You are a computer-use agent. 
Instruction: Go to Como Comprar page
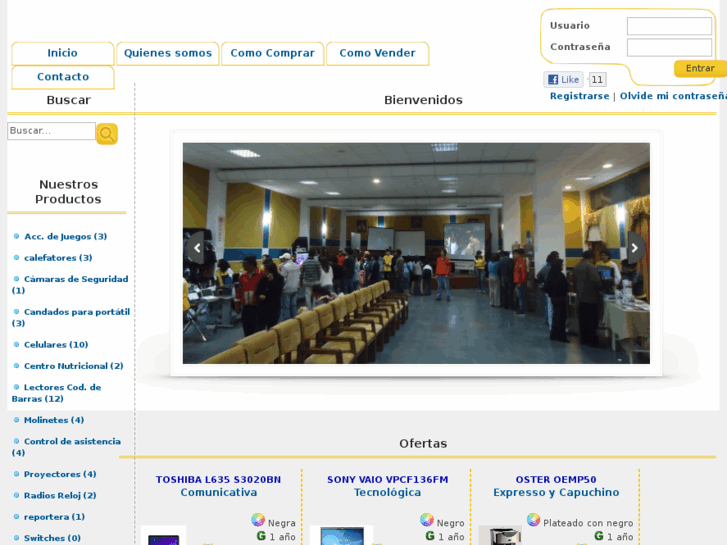click(273, 53)
